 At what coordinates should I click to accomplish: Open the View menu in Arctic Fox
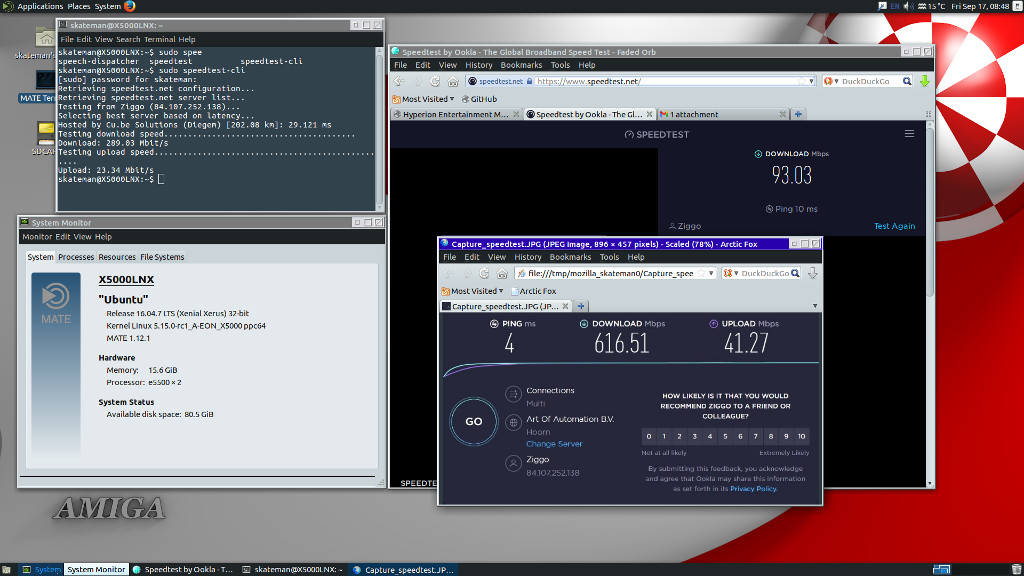coord(496,257)
